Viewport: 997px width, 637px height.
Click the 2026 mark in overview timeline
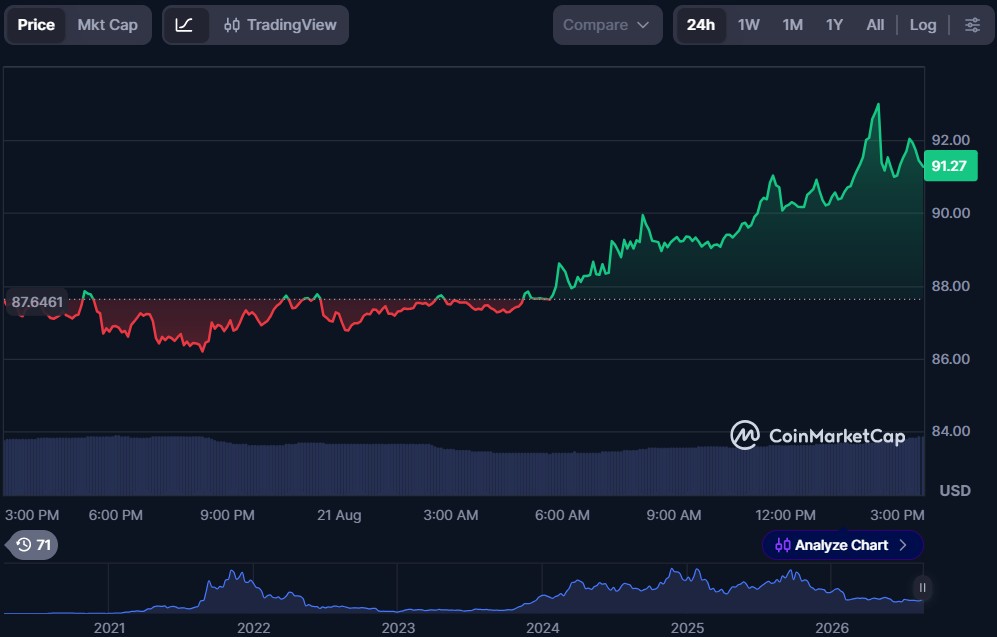tap(832, 628)
